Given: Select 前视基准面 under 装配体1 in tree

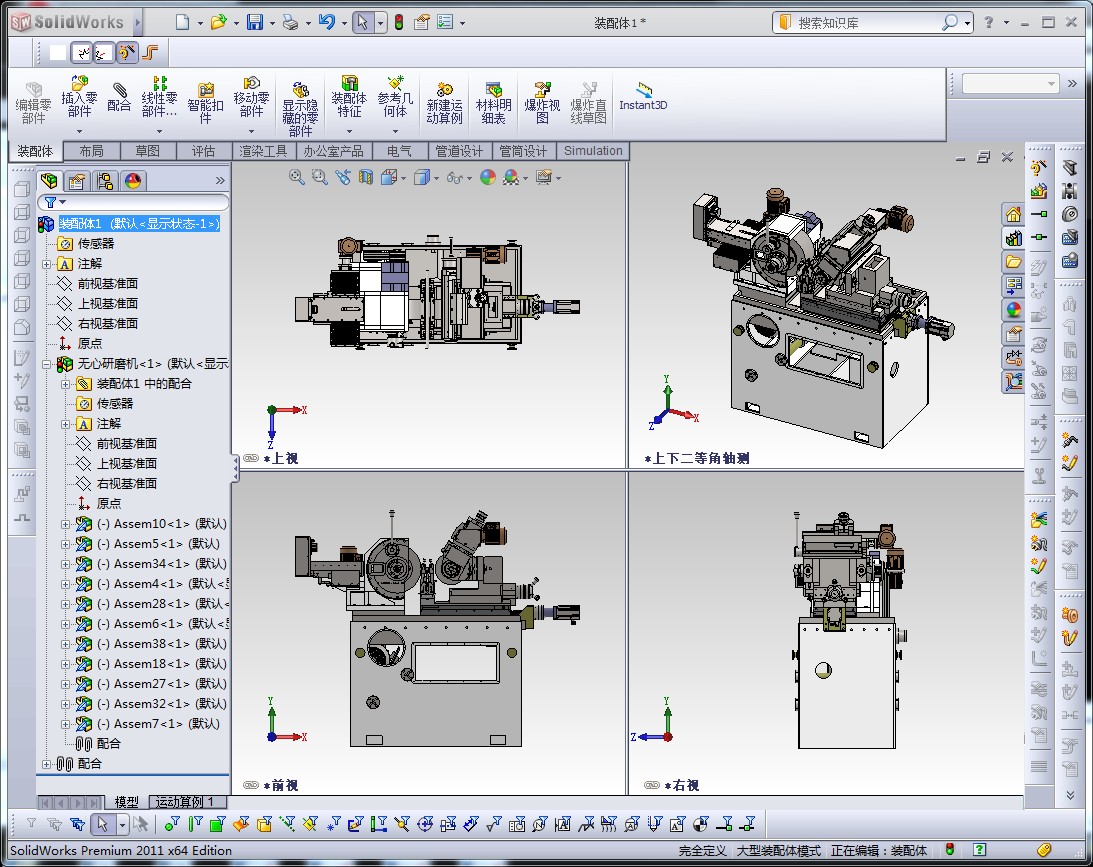Looking at the screenshot, I should (x=107, y=283).
